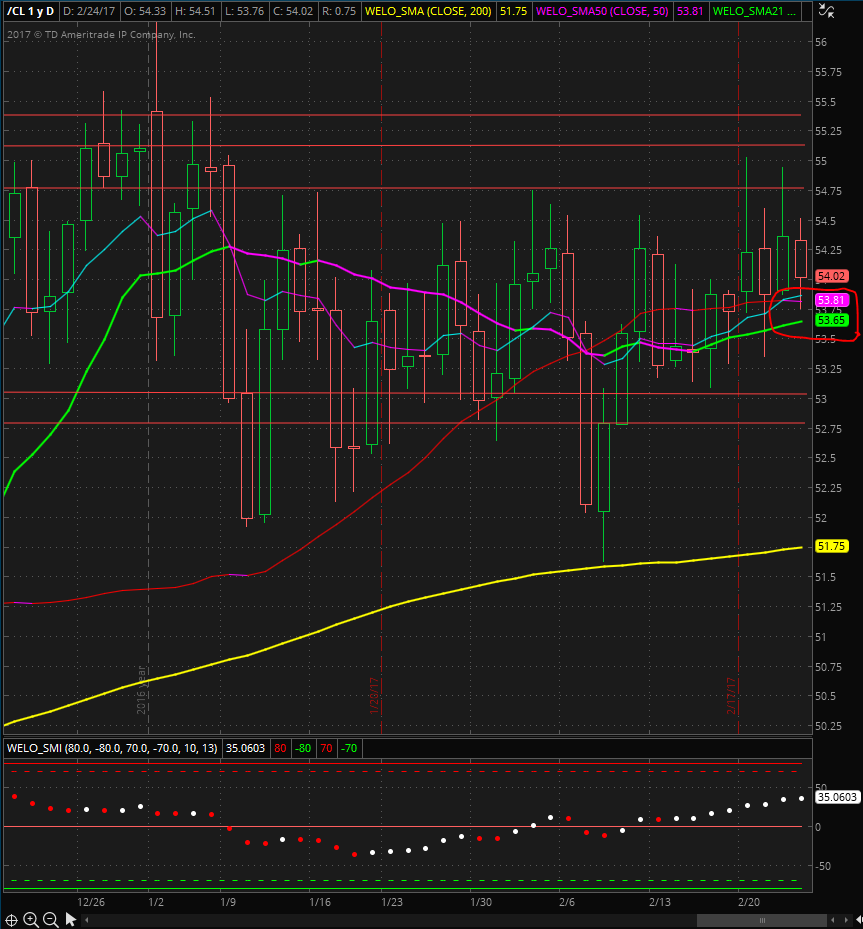
Task: Click the O: 54.33 open value
Action: click(x=145, y=11)
